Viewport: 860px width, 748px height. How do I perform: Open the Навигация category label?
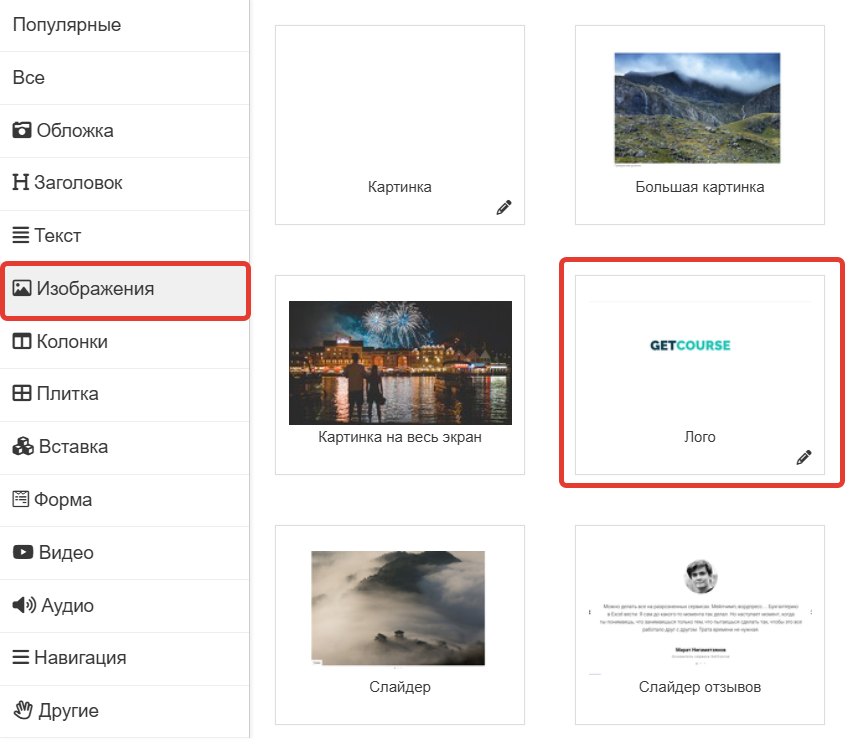pyautogui.click(x=80, y=658)
